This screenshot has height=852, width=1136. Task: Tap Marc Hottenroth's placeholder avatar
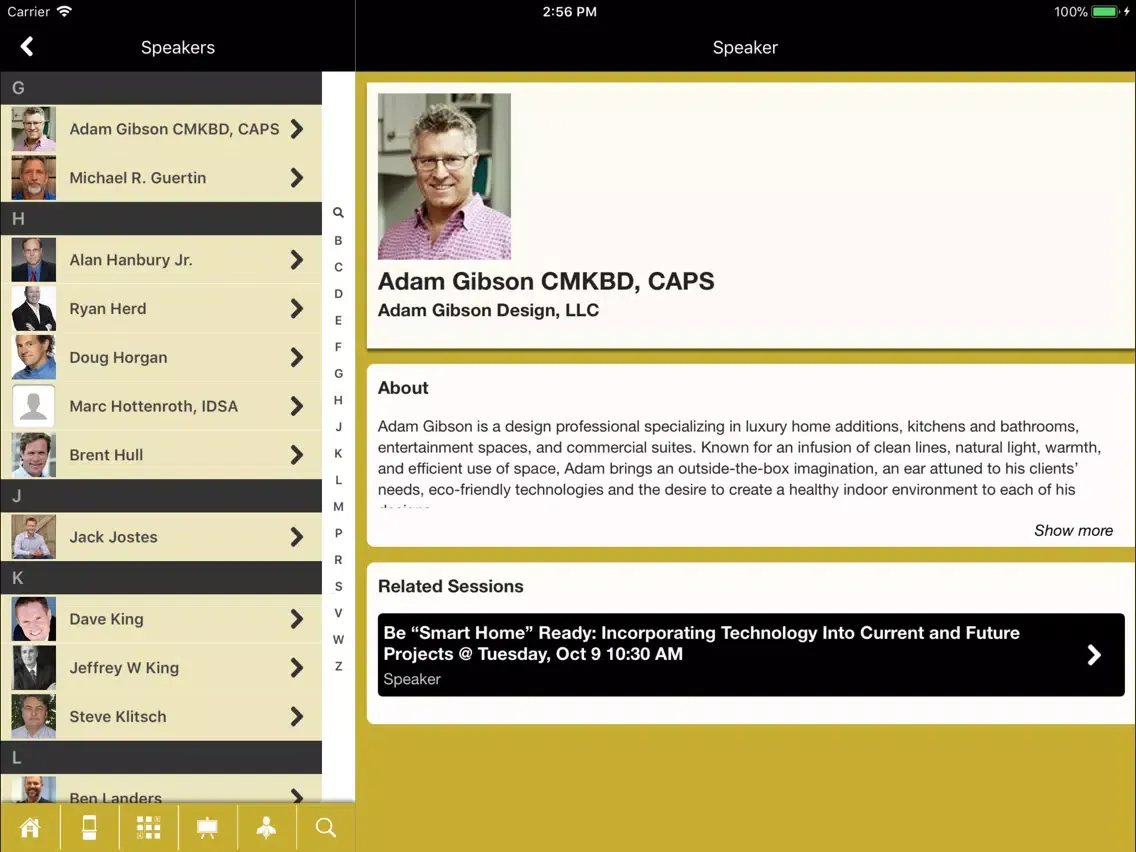[x=33, y=406]
